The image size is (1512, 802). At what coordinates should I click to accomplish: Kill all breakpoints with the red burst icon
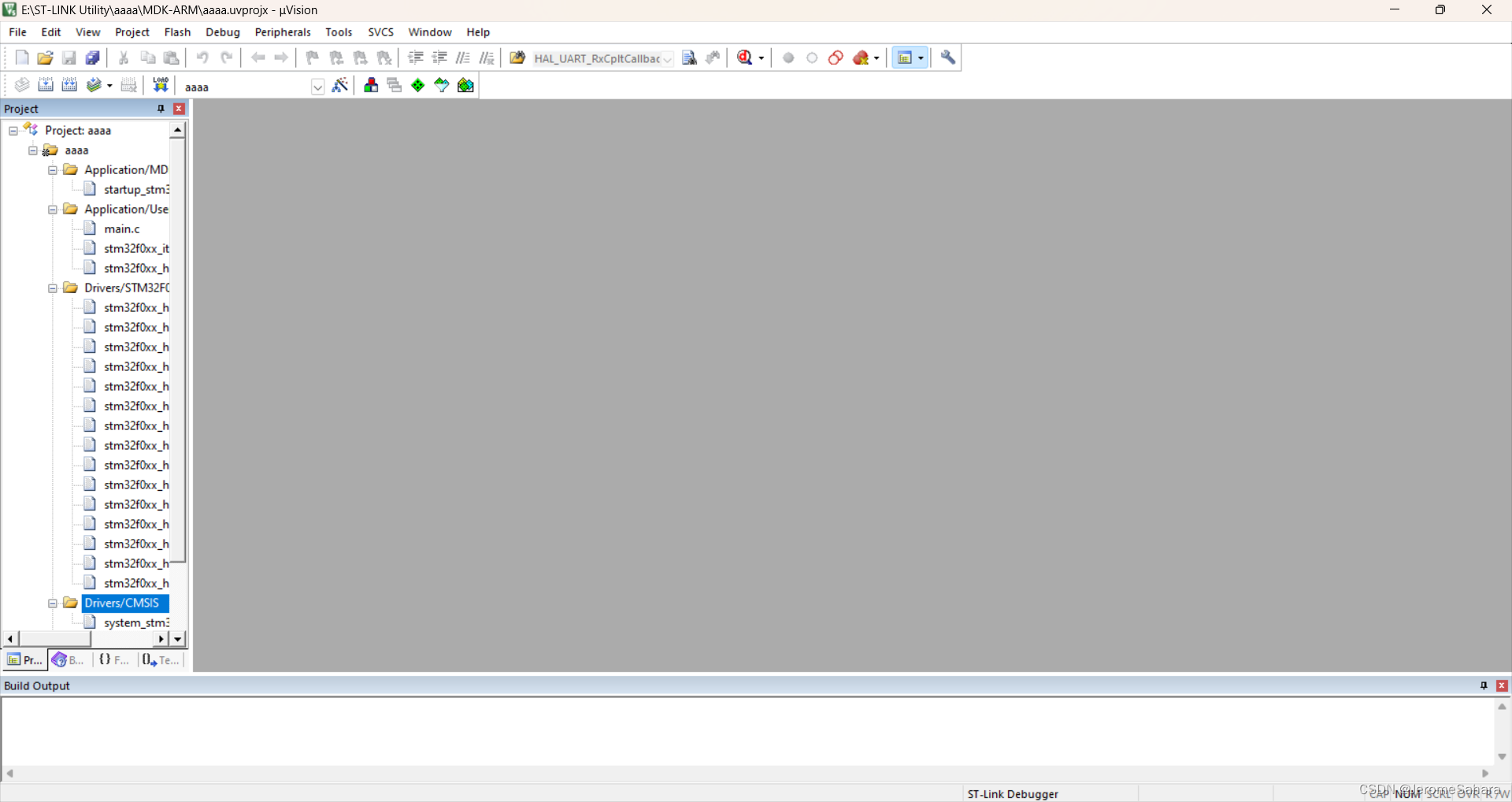[861, 58]
